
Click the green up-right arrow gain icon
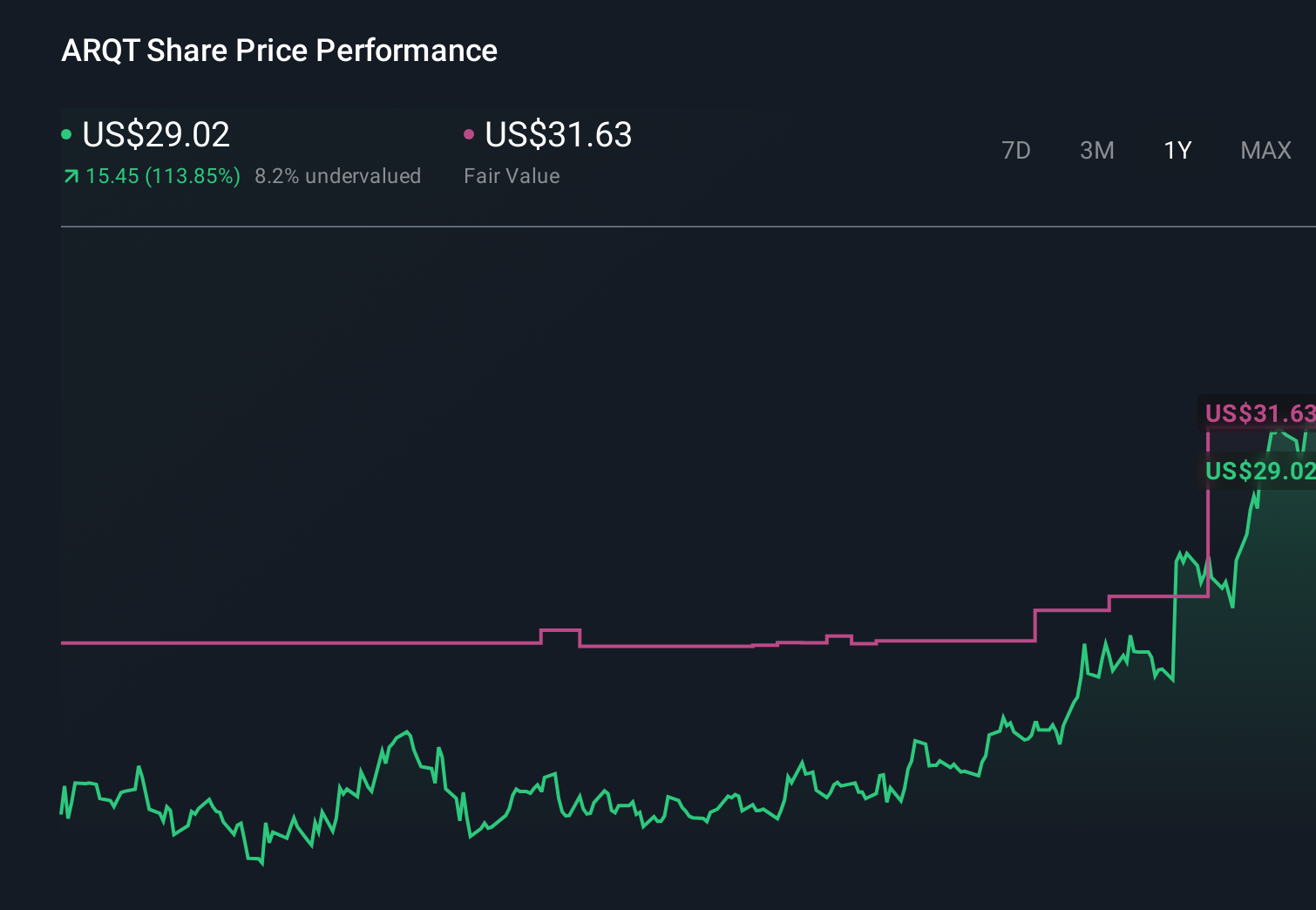[71, 177]
